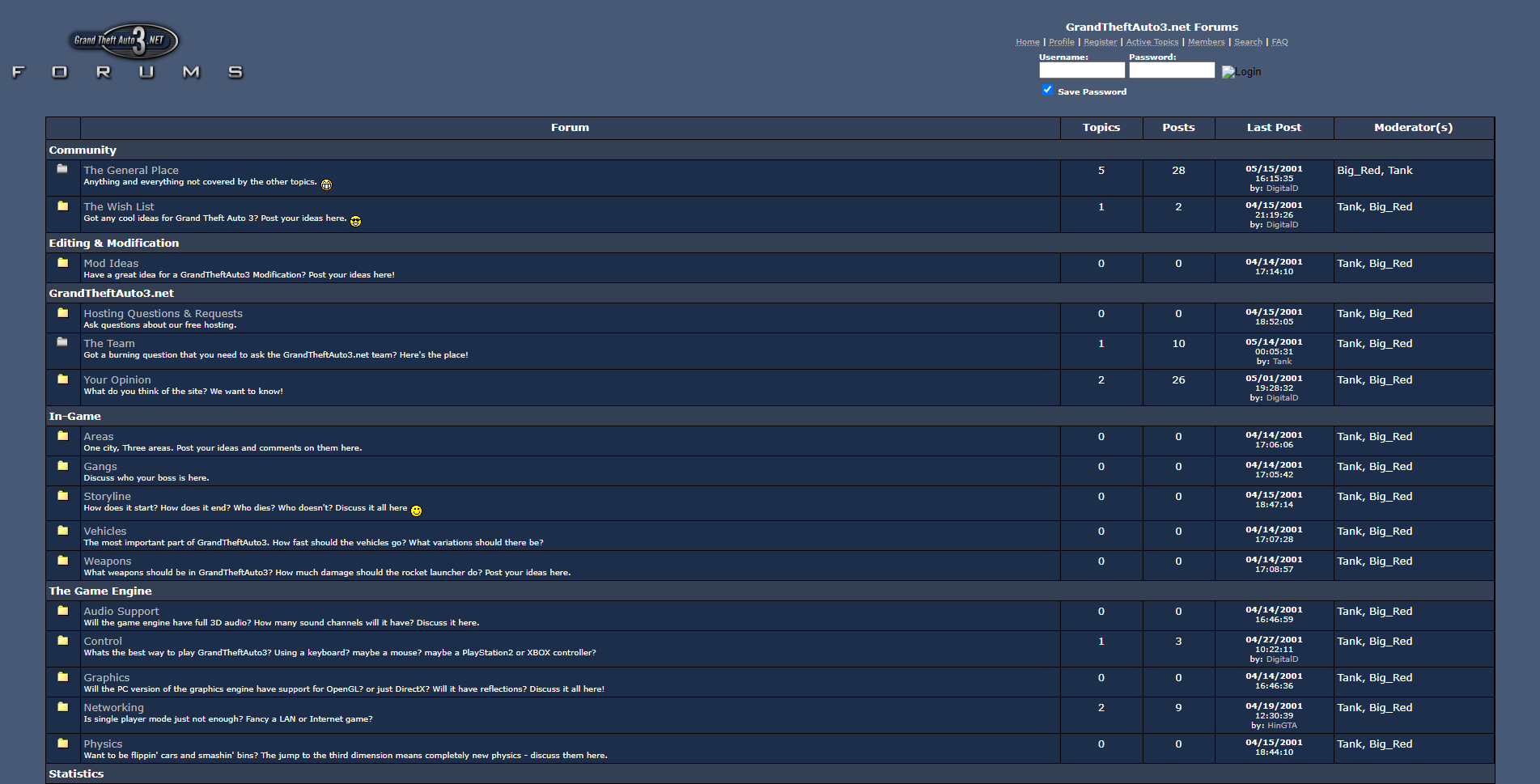Image resolution: width=1540 pixels, height=784 pixels.
Task: Open the Your Opinion forum
Action: [117, 379]
